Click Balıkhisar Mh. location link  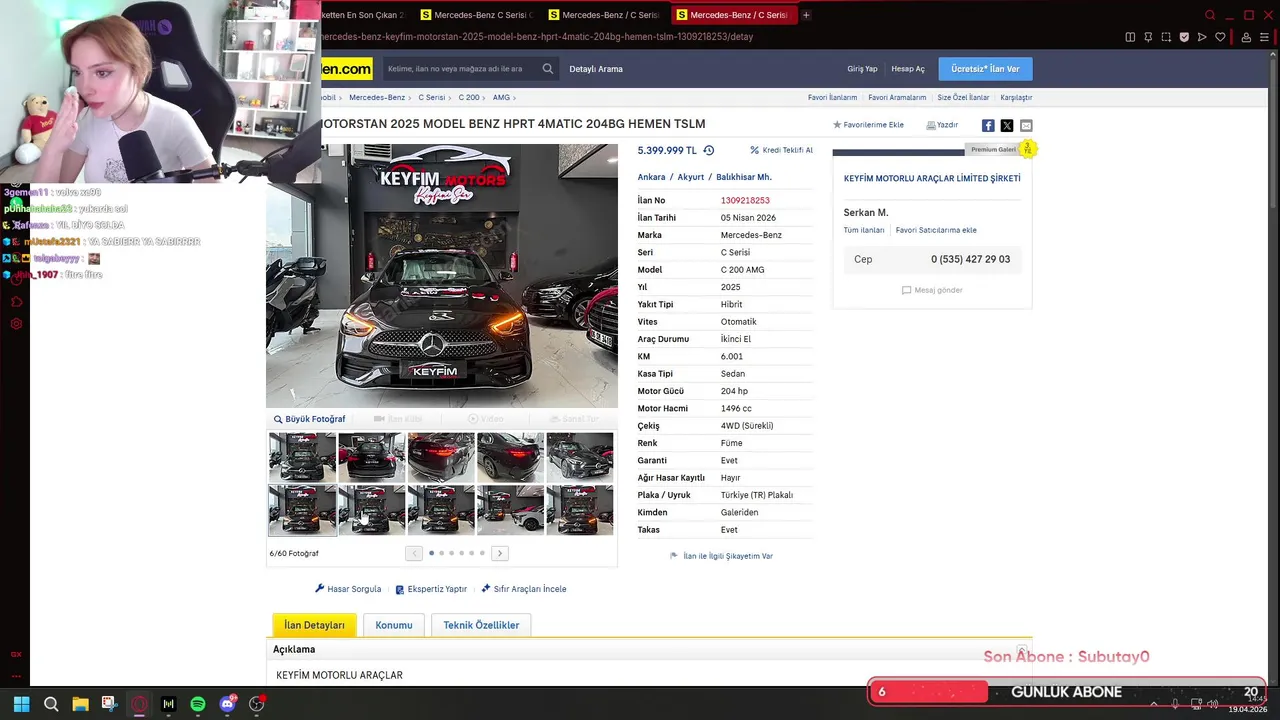744,177
